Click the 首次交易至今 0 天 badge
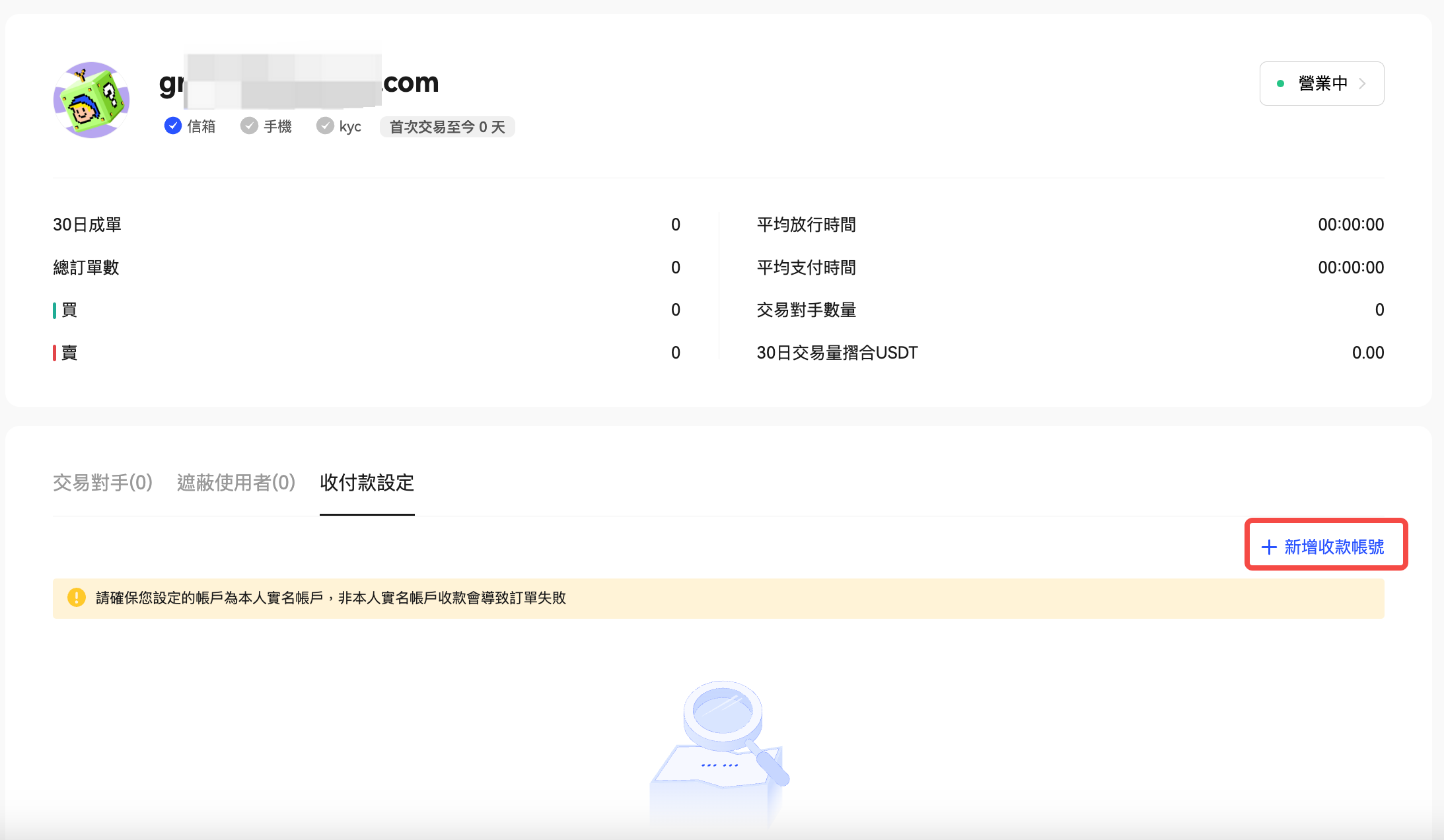Image resolution: width=1444 pixels, height=840 pixels. pyautogui.click(x=447, y=127)
